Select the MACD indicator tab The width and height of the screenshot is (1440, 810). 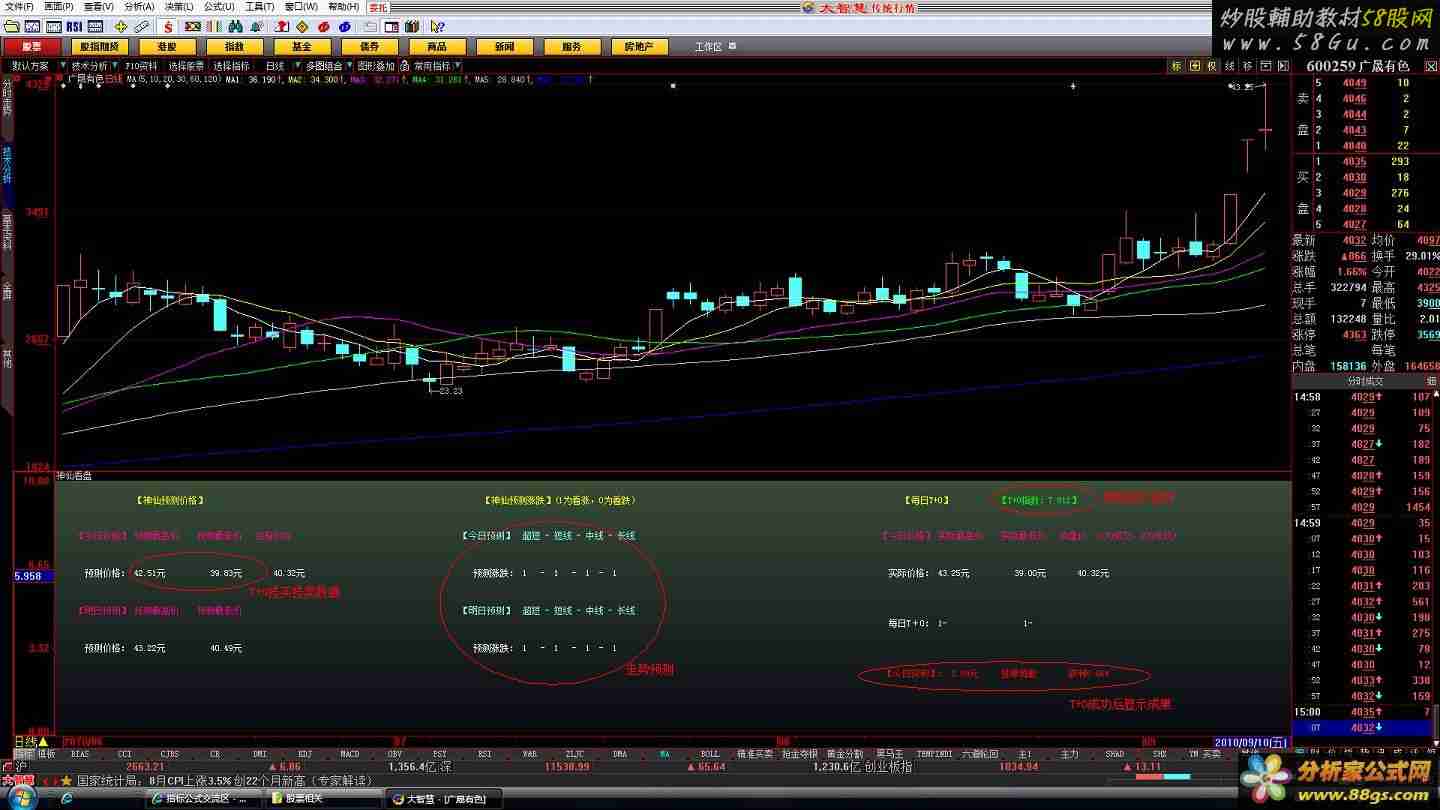tap(350, 754)
